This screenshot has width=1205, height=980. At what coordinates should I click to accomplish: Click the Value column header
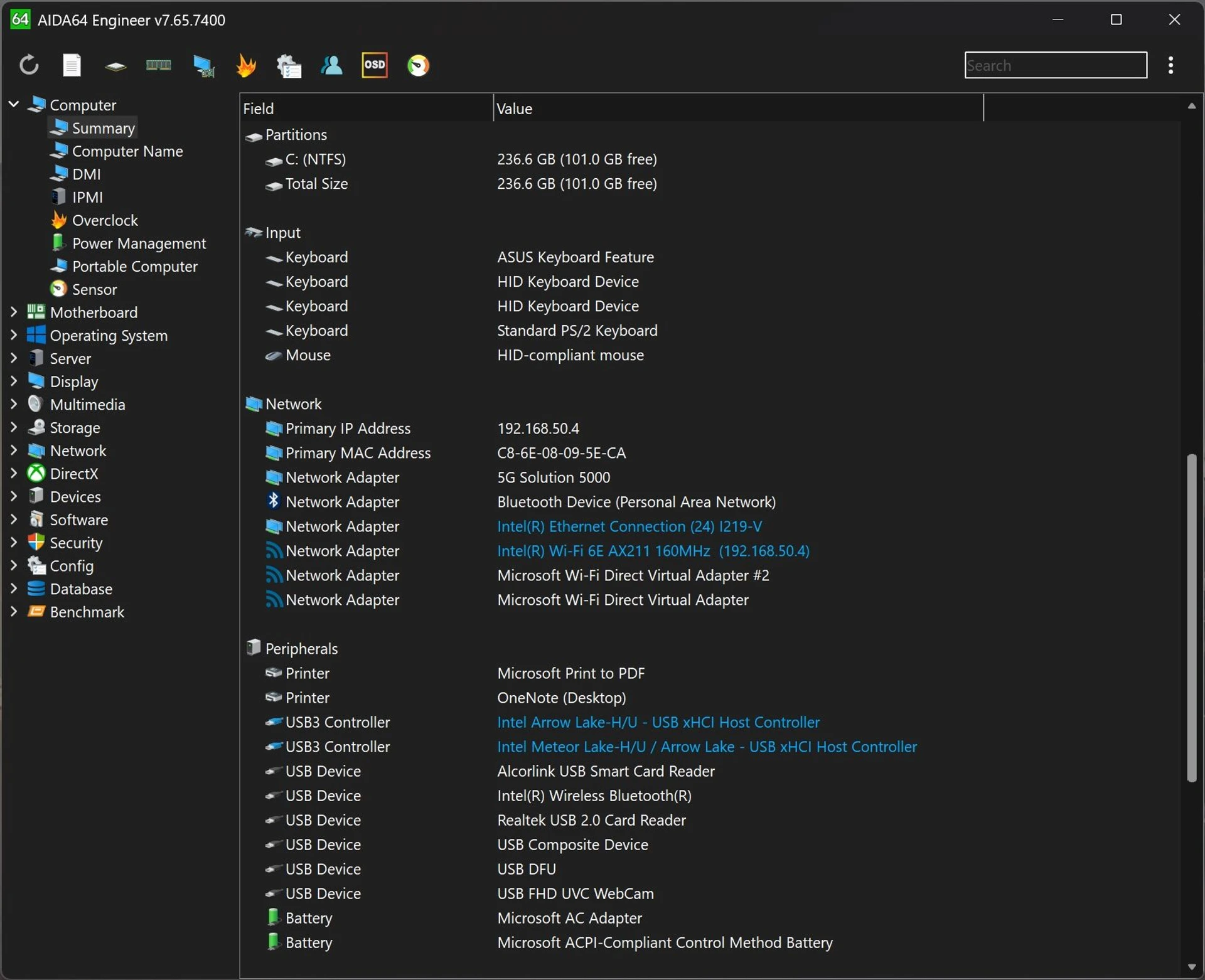pos(738,109)
